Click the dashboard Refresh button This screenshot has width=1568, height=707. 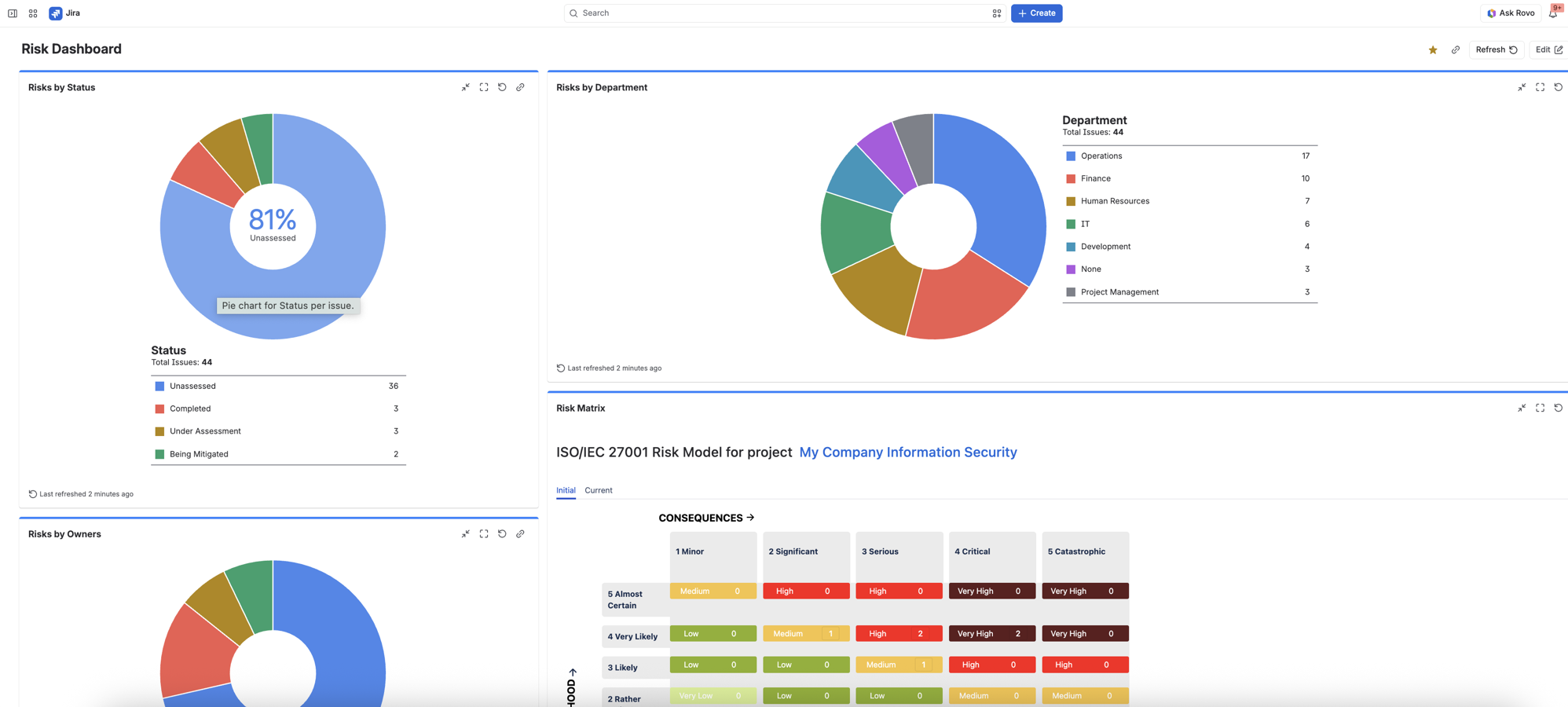coord(1497,49)
